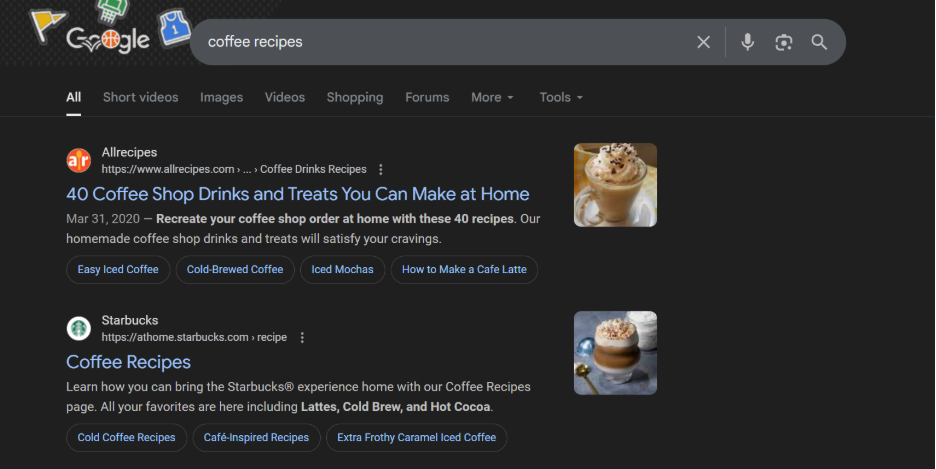Click the Google doodle logo
The image size is (936, 469).
pyautogui.click(x=108, y=40)
